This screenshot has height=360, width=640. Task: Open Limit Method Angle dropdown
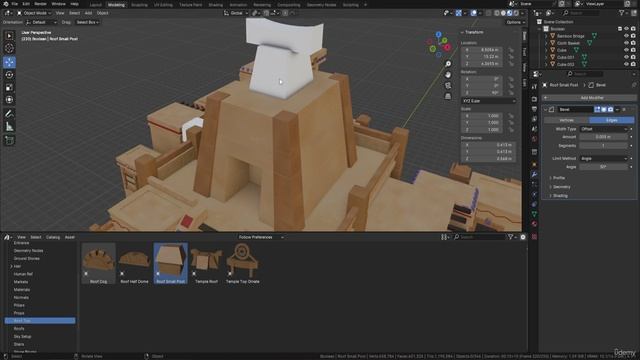(603, 158)
